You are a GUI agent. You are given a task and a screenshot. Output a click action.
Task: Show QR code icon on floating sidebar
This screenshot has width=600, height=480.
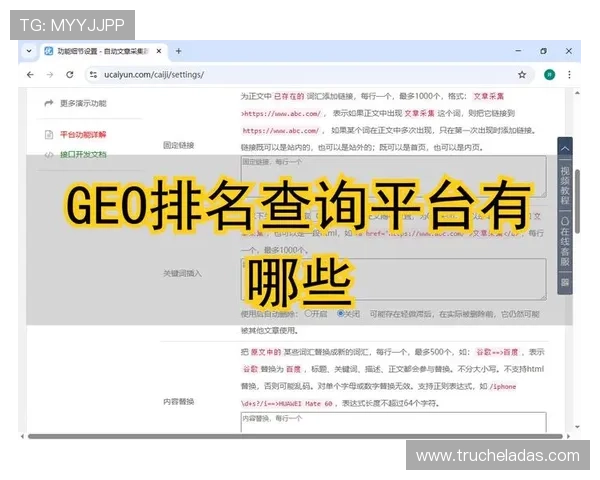tap(565, 282)
